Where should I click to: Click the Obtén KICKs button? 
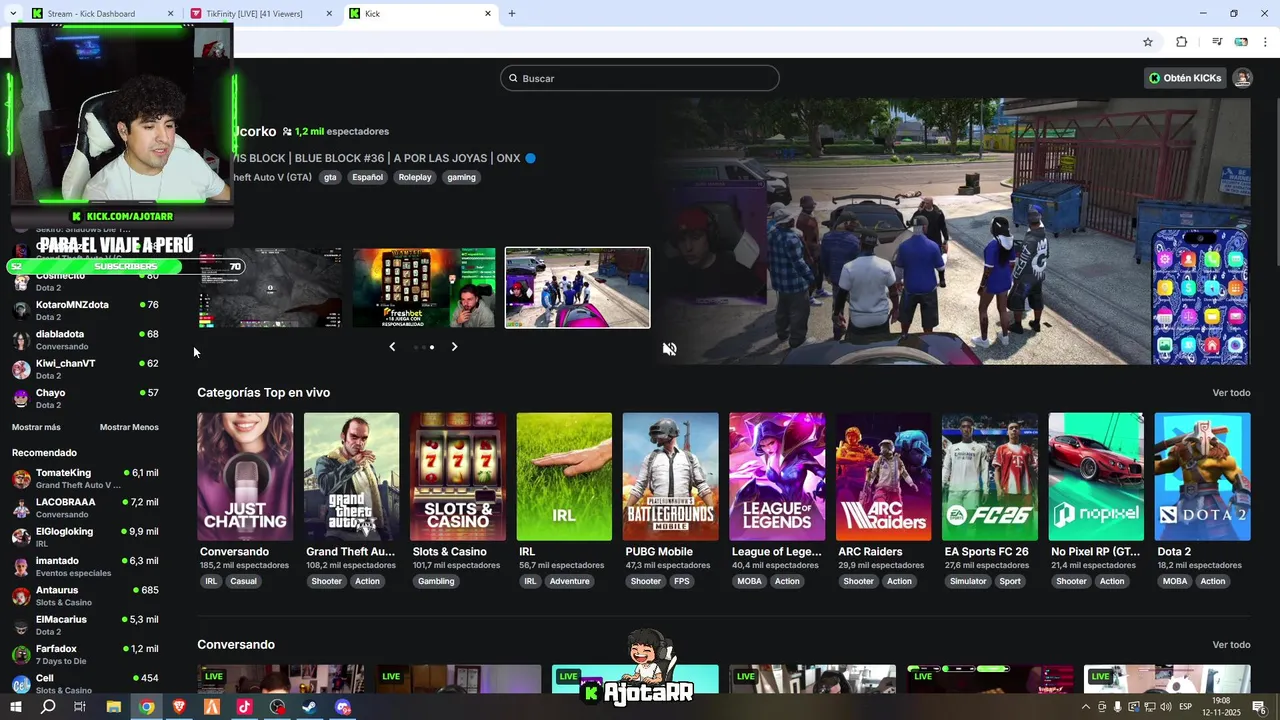1185,78
